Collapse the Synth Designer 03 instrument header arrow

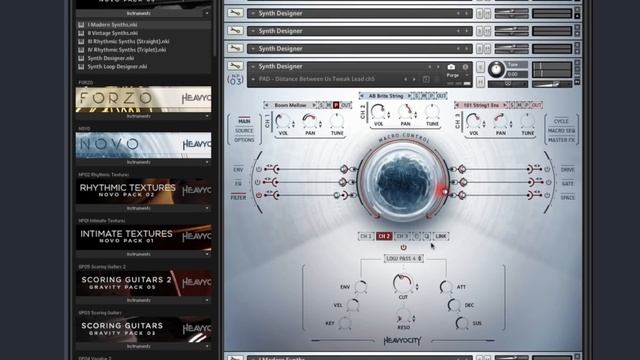click(253, 67)
